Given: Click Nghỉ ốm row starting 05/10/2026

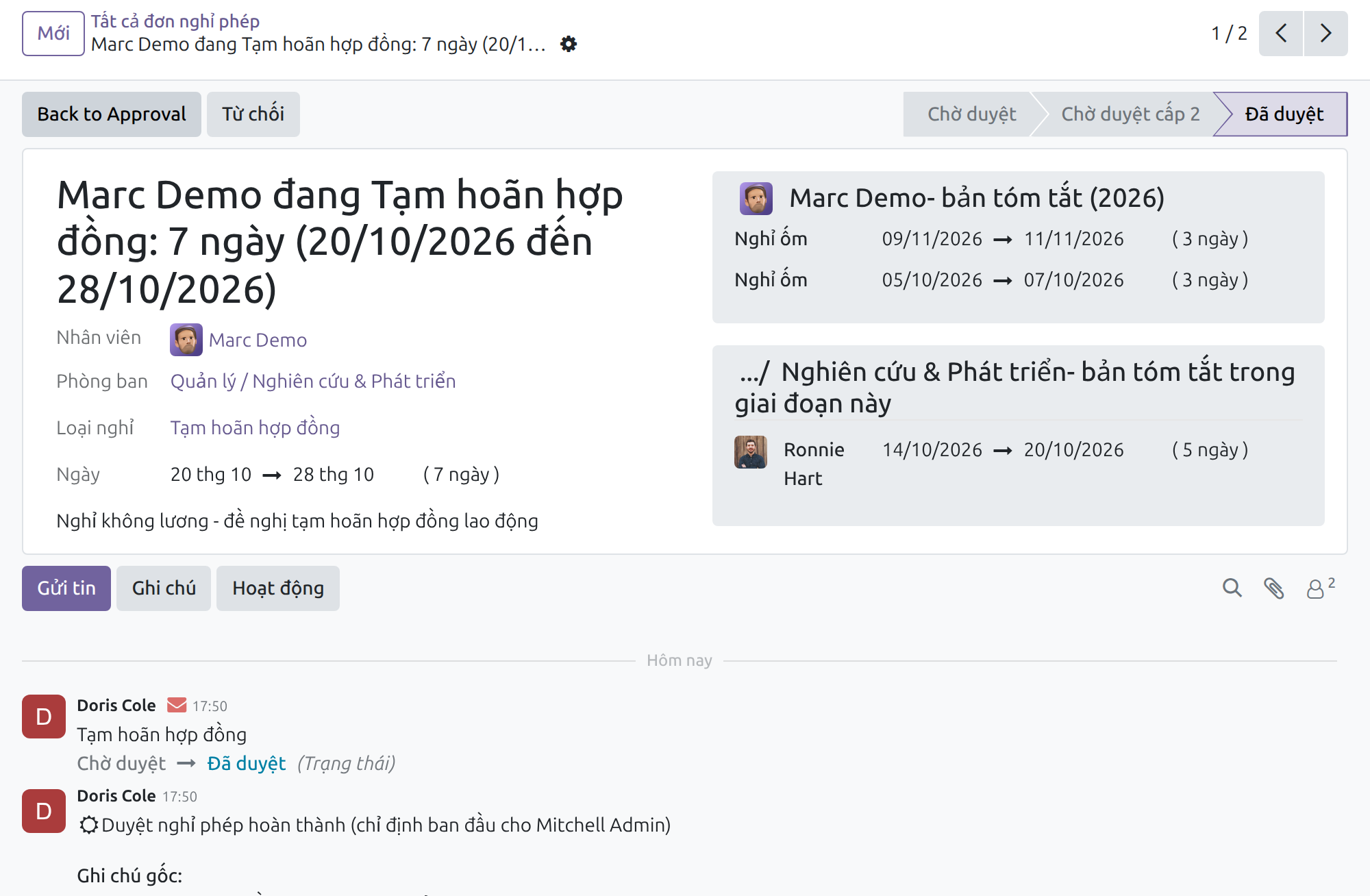Looking at the screenshot, I should [1018, 280].
